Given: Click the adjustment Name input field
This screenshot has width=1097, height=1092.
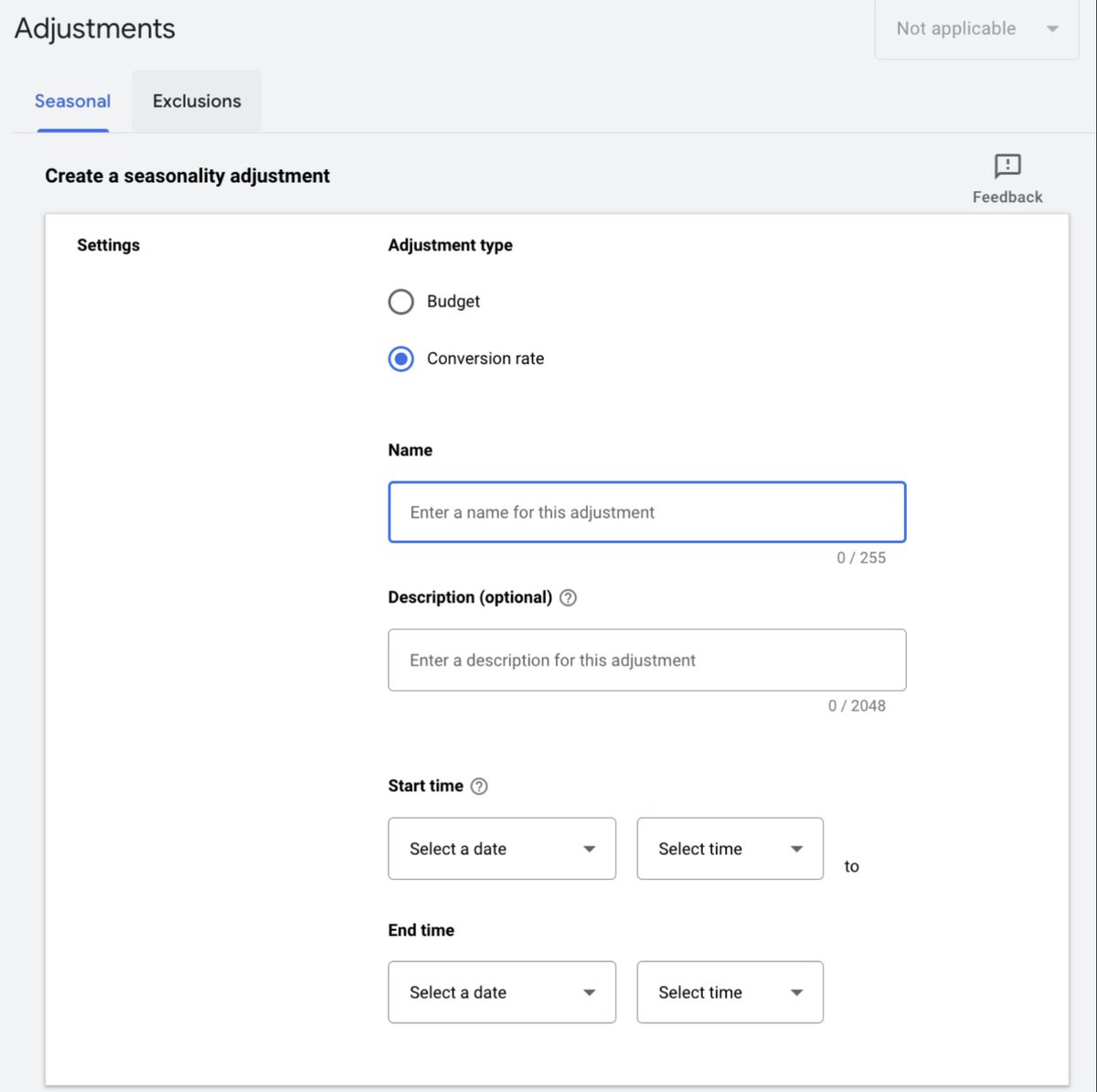Looking at the screenshot, I should (x=646, y=512).
